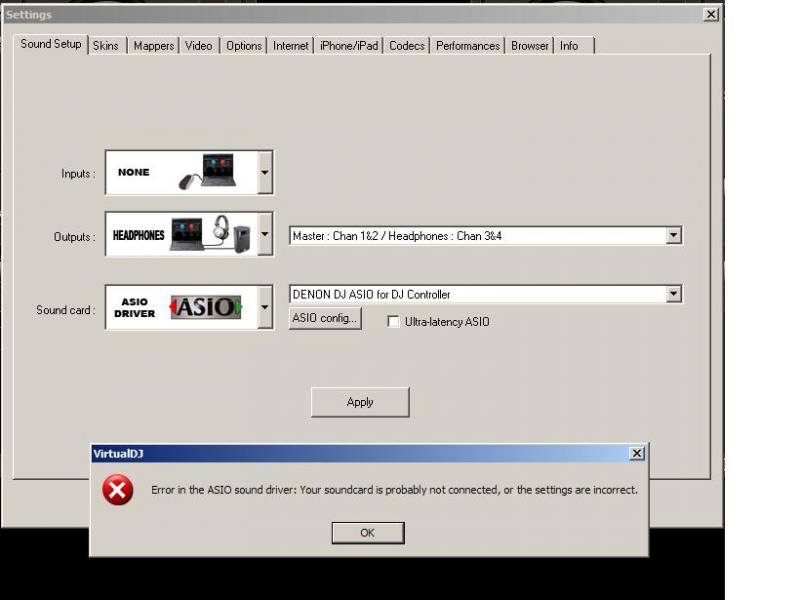Expand the Inputs dropdown arrow
Viewport: 800px width, 600px height.
click(x=265, y=172)
